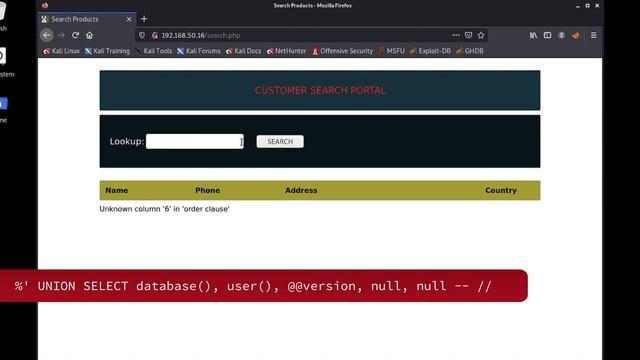Open the Firefox hamburger menu
The width and height of the screenshot is (640, 360).
[x=593, y=36]
